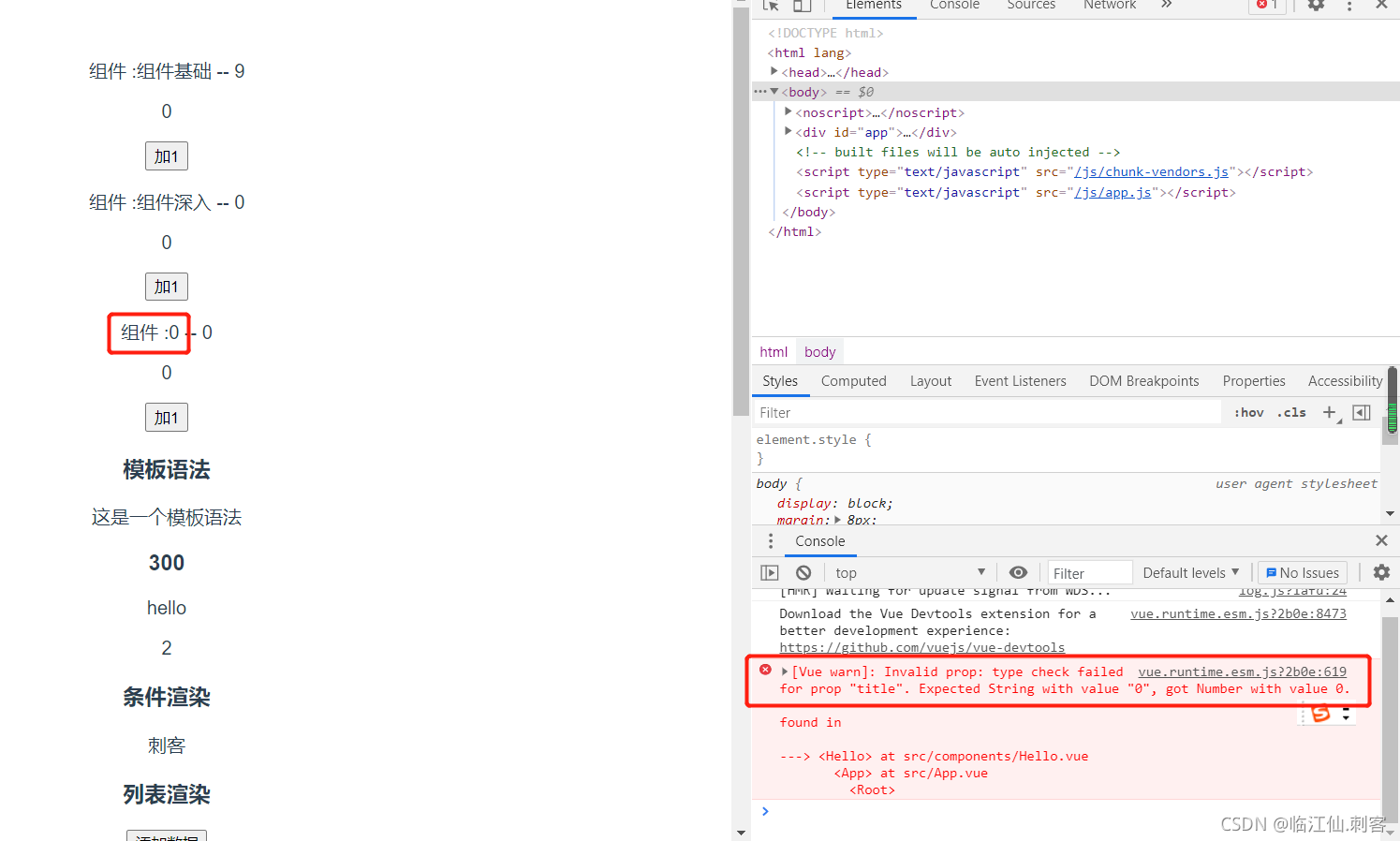Open the body node's three-dot actions
1400x841 pixels.
point(760,91)
